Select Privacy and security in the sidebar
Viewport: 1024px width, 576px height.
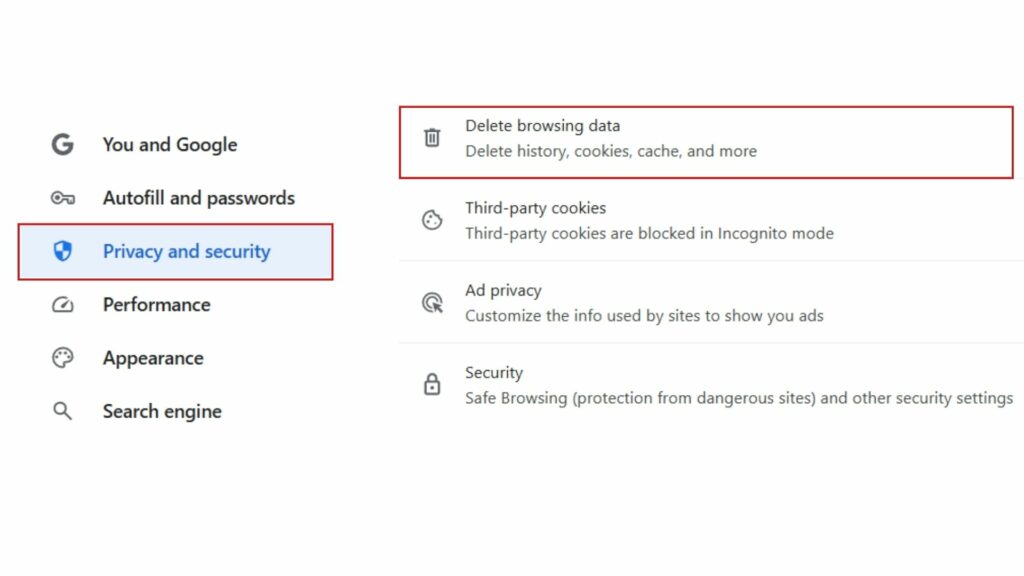tap(186, 251)
